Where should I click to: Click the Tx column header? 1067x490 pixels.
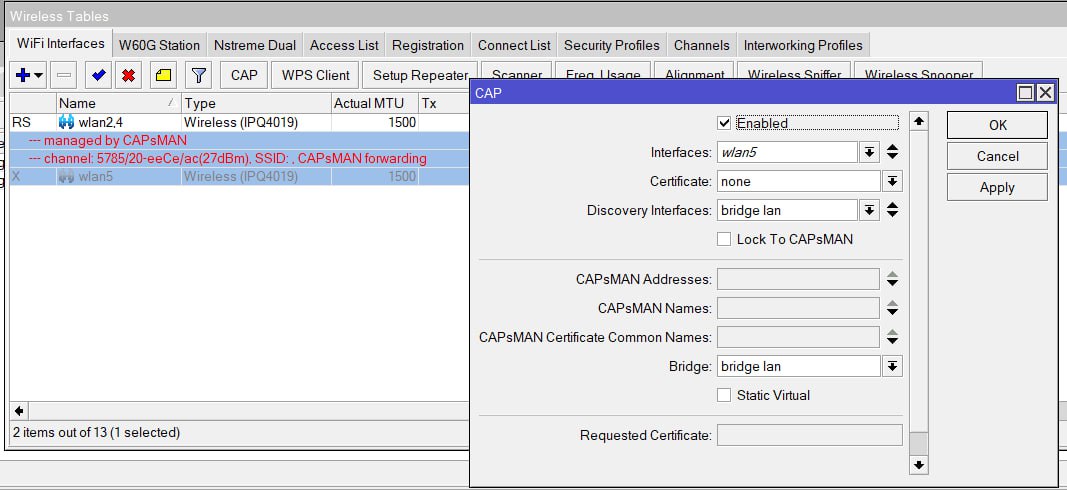pyautogui.click(x=444, y=103)
